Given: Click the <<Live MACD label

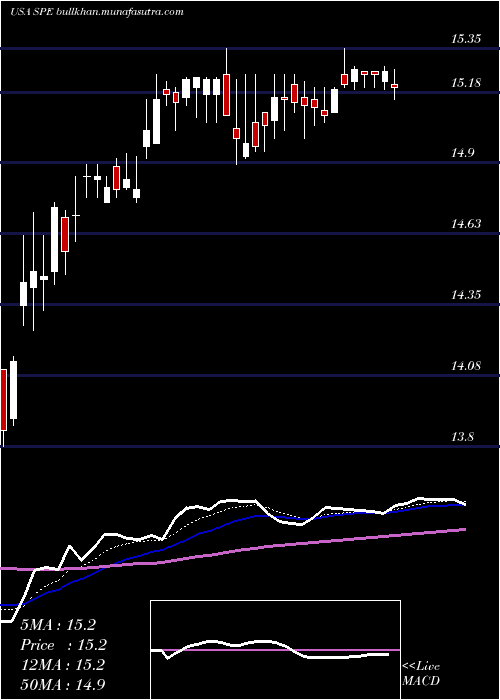Looking at the screenshot, I should (x=421, y=673).
